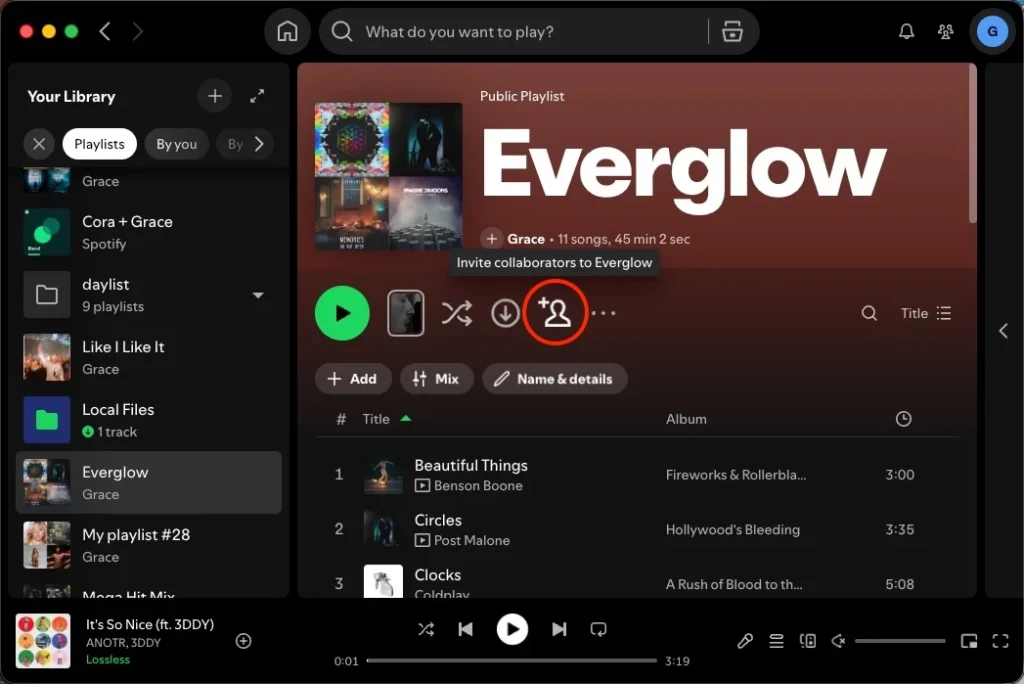1024x684 pixels.
Task: Expand Your Library to full view
Action: point(257,96)
